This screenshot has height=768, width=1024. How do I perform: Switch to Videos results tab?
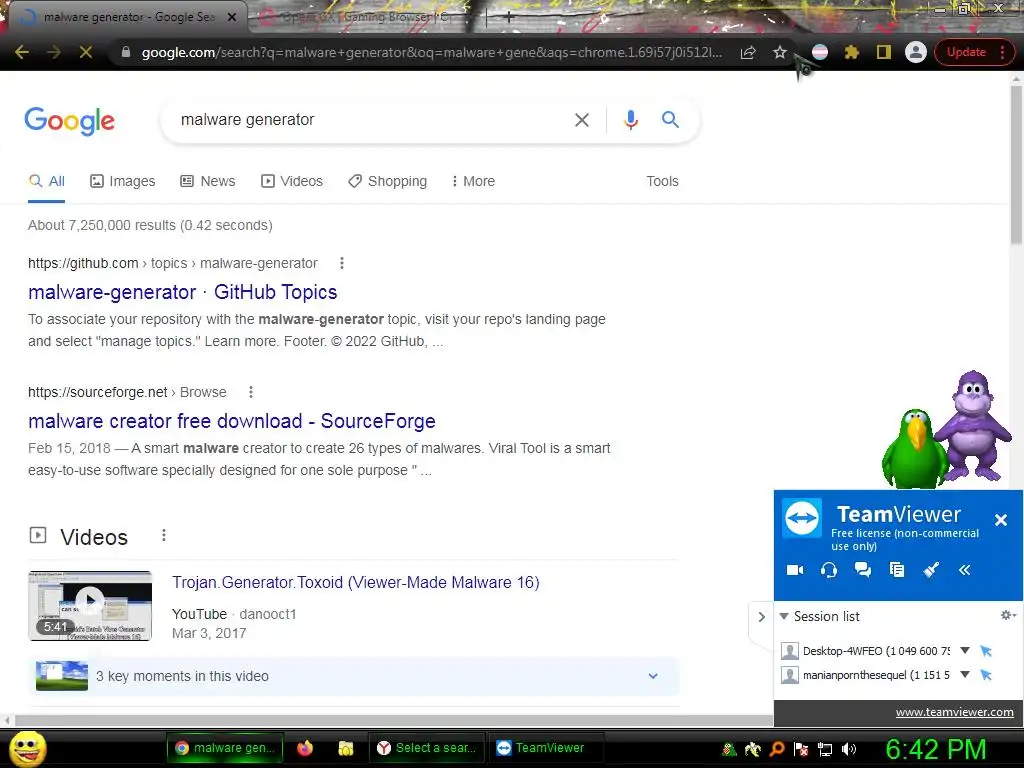292,181
